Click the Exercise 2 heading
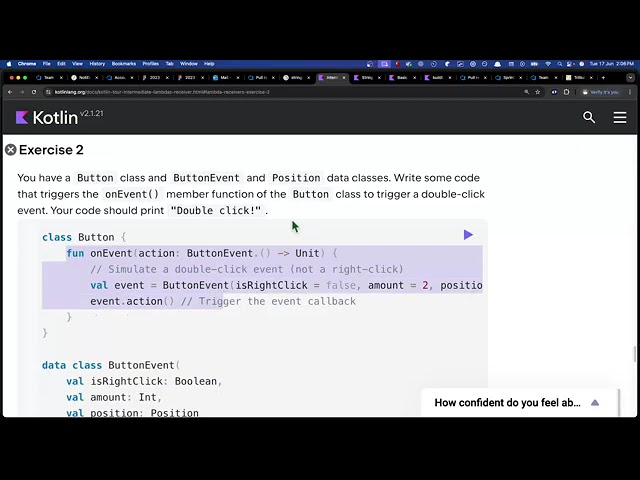This screenshot has width=640, height=480. click(51, 150)
